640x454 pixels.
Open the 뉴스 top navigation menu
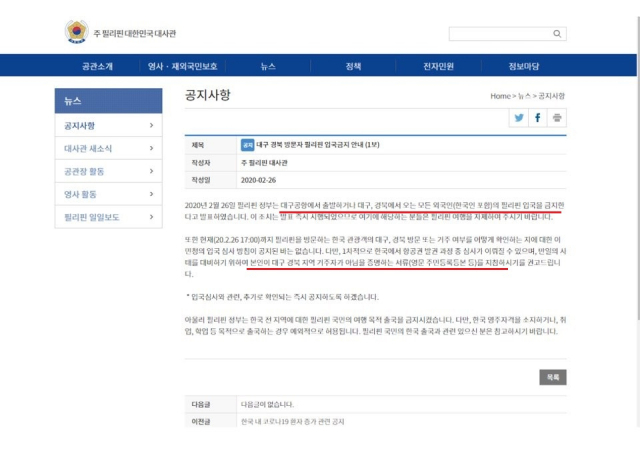pyautogui.click(x=268, y=66)
